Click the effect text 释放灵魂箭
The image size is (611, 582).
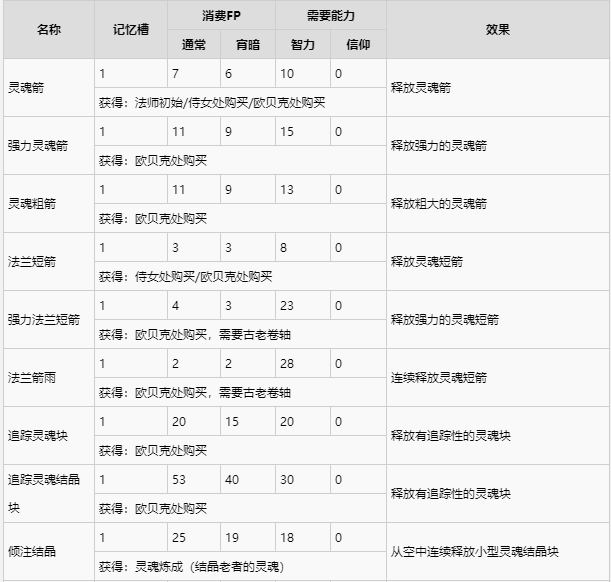tap(421, 88)
